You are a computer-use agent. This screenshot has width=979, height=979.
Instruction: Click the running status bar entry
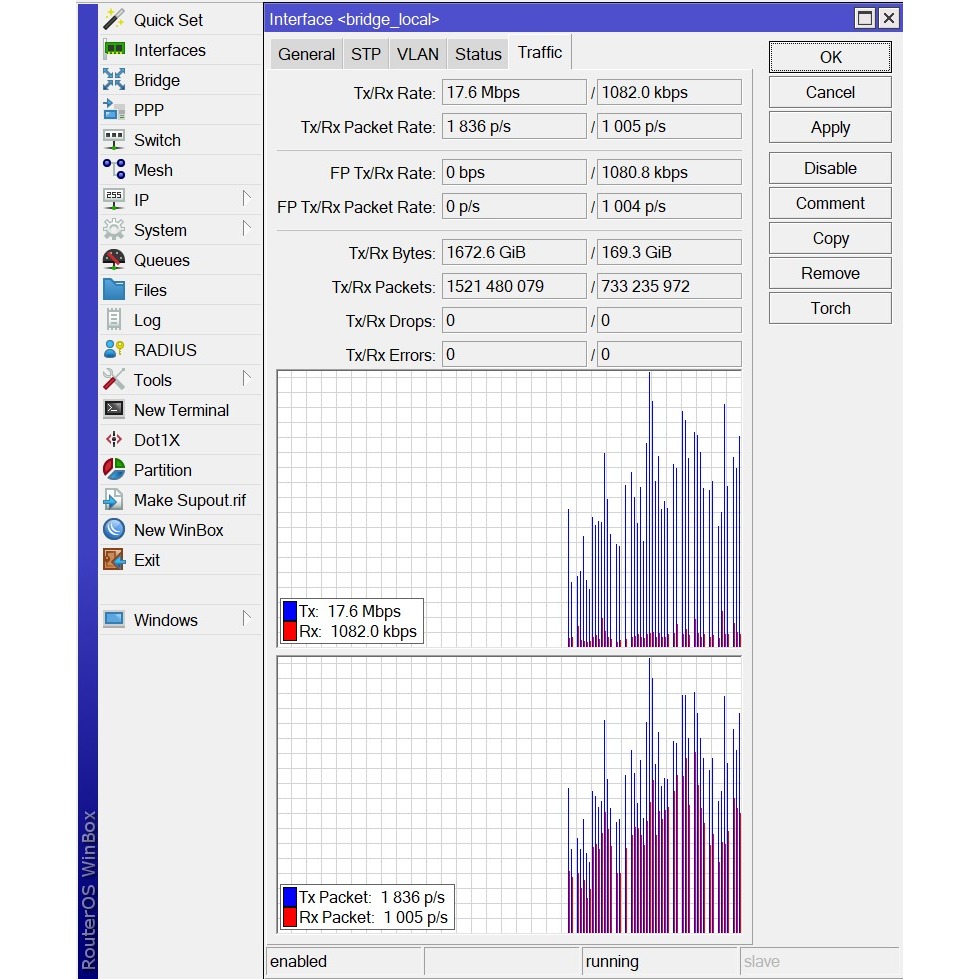click(x=660, y=961)
